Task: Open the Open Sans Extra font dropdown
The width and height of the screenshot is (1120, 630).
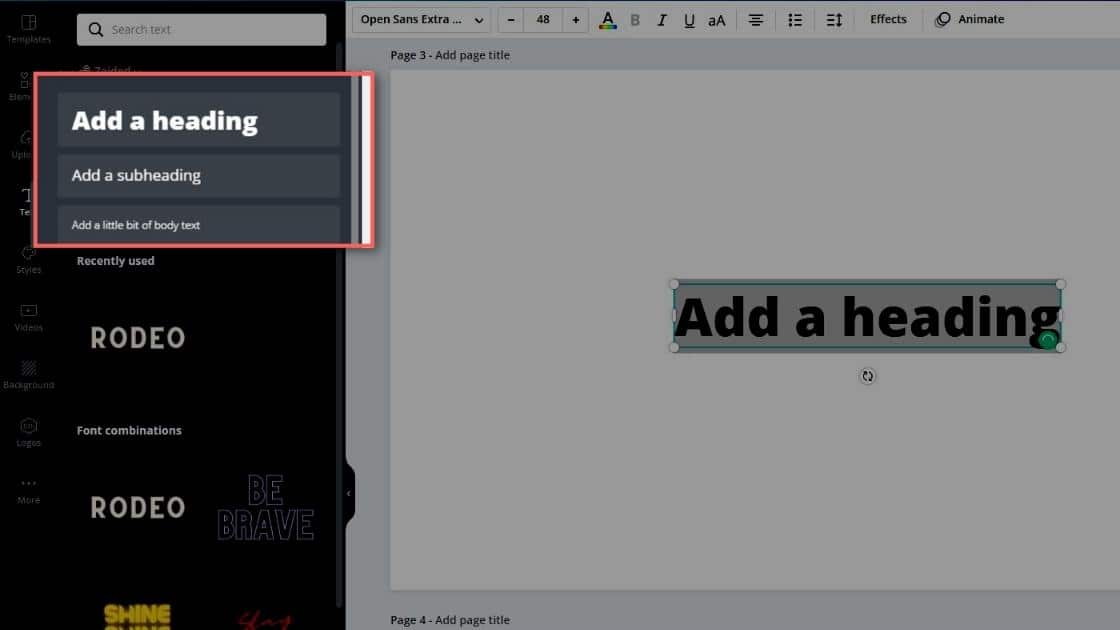Action: tap(421, 20)
